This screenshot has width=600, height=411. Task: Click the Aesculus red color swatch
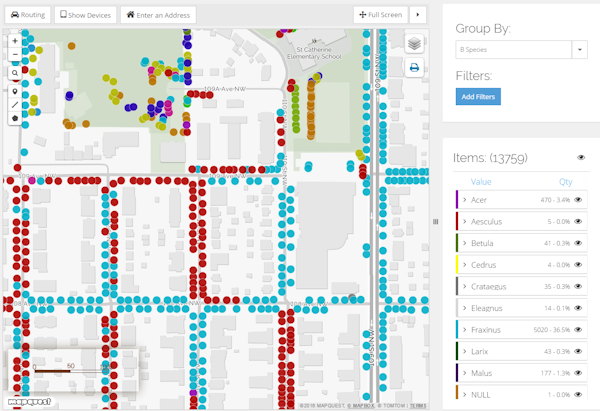(x=456, y=221)
